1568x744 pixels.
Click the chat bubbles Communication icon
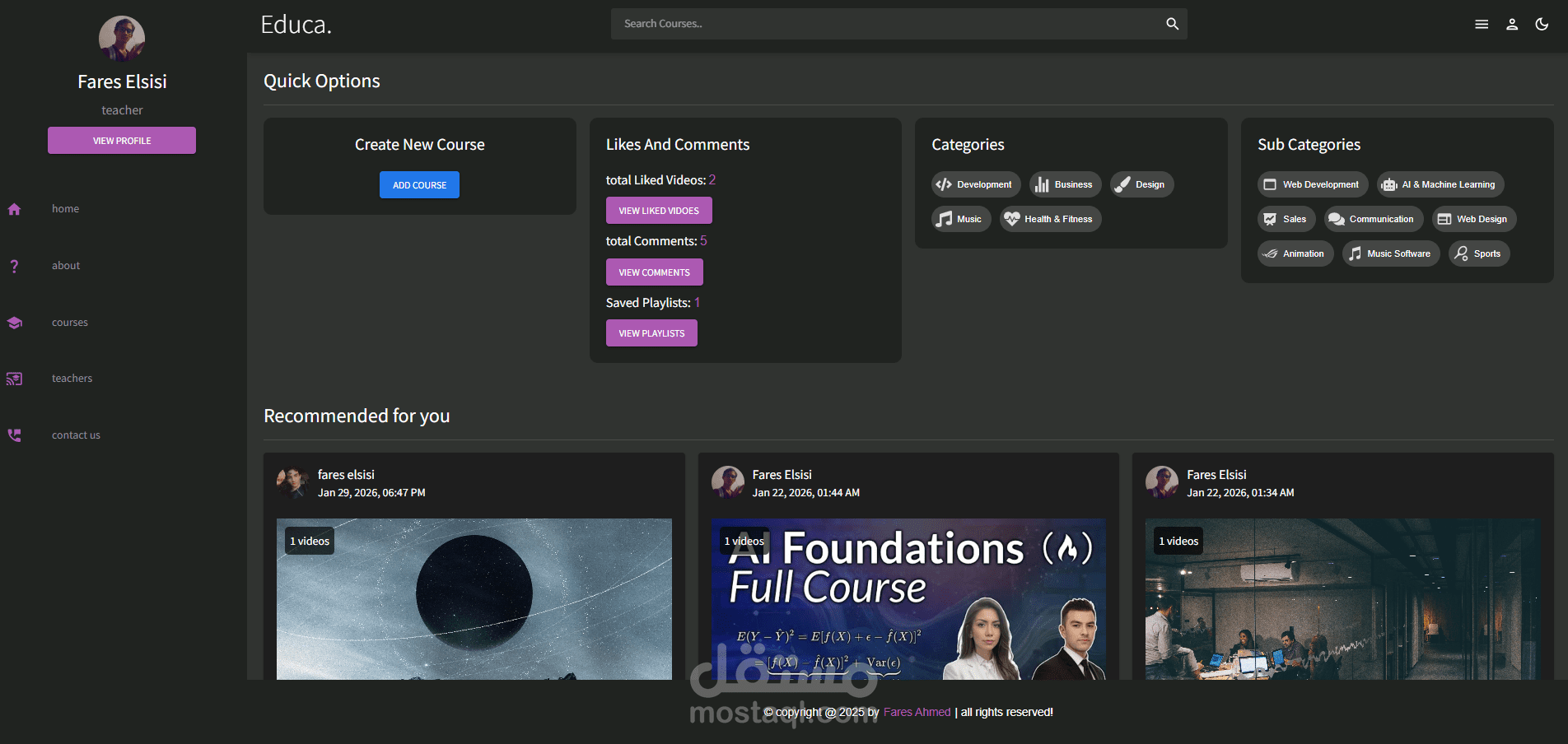pyautogui.click(x=1337, y=219)
